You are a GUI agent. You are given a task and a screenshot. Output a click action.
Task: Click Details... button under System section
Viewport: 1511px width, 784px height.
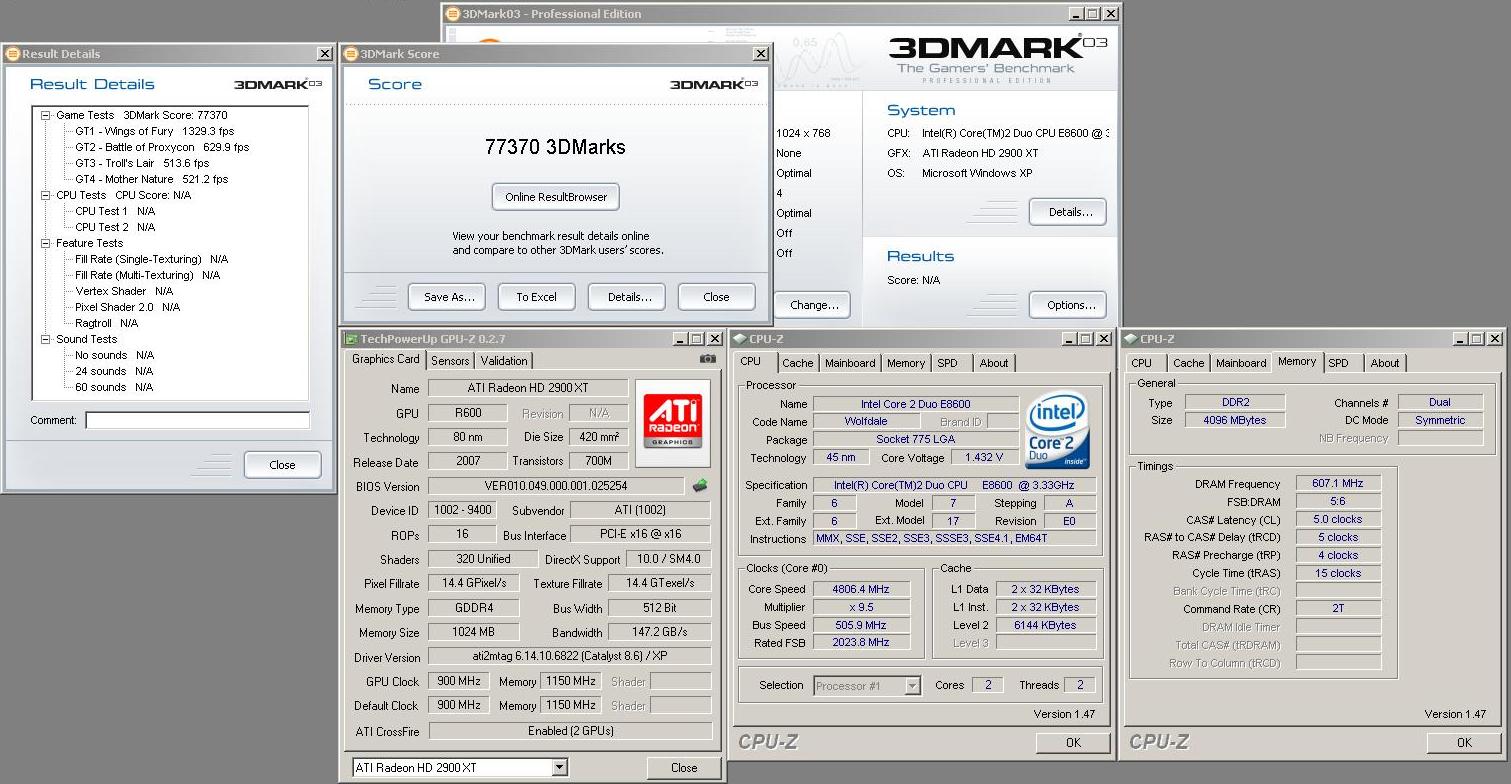click(x=1068, y=212)
